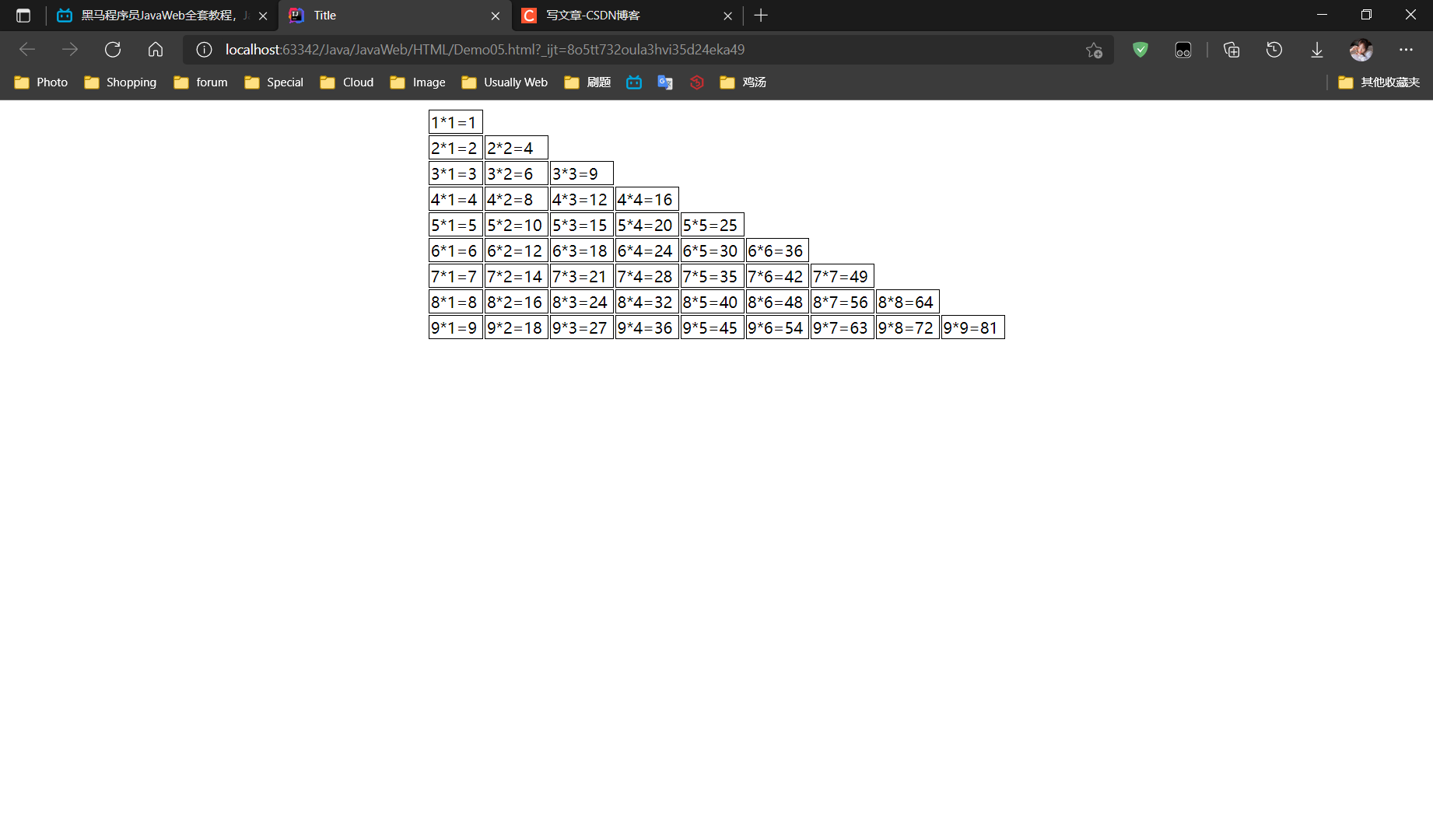This screenshot has width=1433, height=840.
Task: Click the 3*1=3 table cell
Action: 456,173
